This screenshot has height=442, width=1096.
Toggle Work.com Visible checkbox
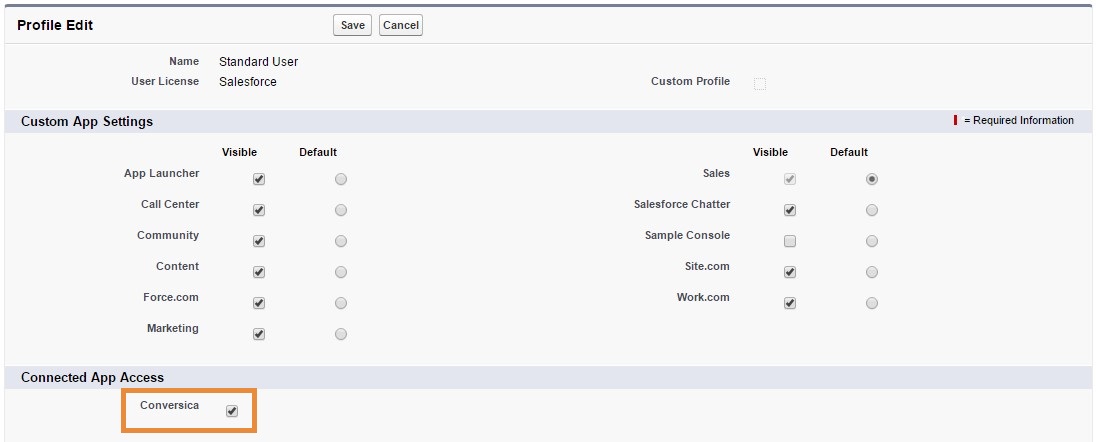click(x=790, y=303)
